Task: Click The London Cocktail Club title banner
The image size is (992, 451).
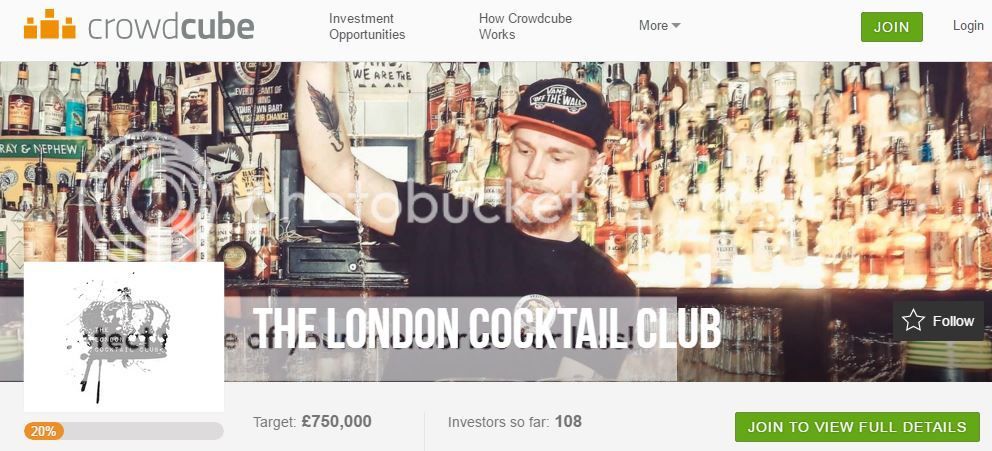Action: (x=487, y=328)
